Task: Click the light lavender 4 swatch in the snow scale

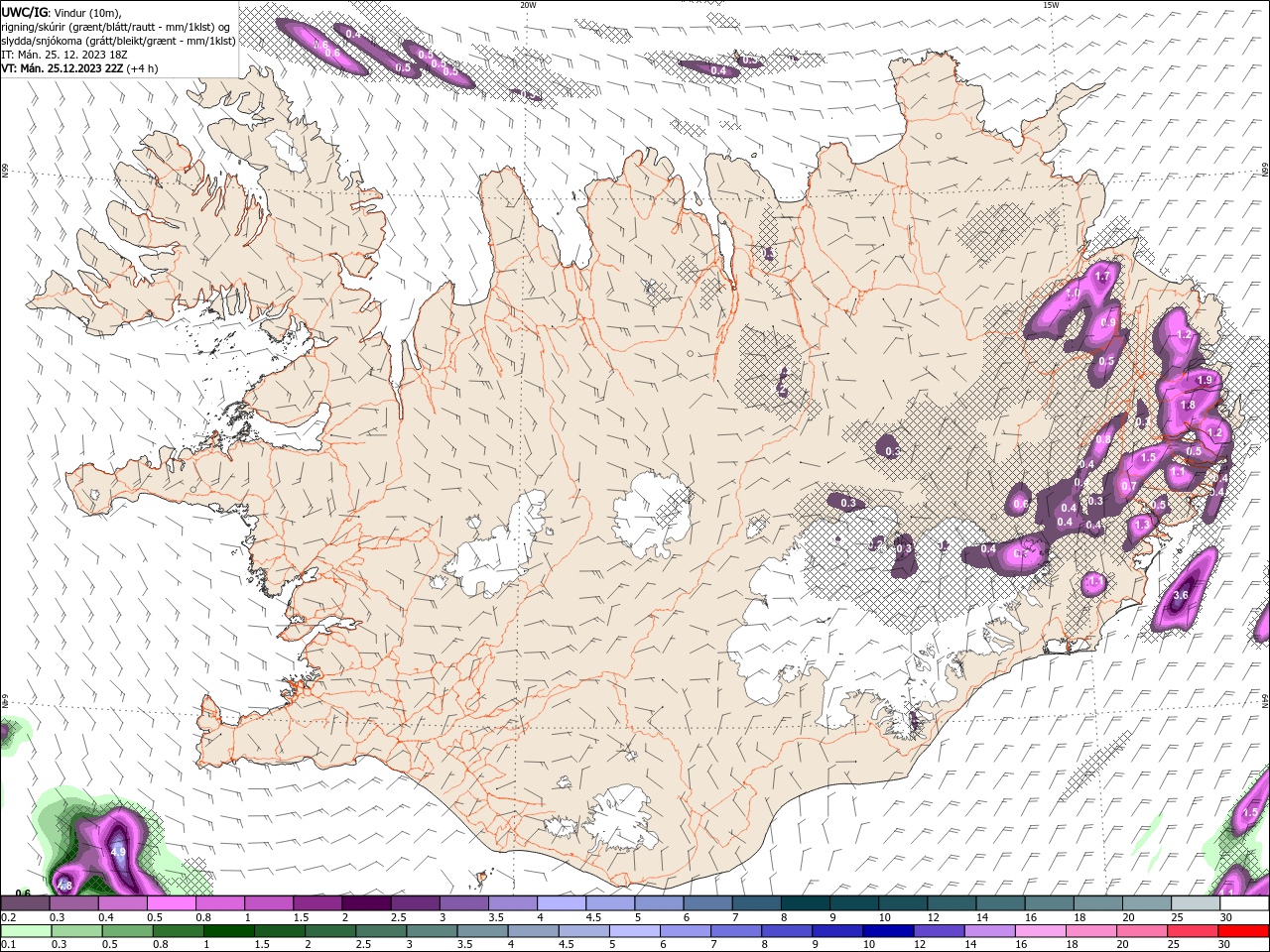Action: [562, 903]
